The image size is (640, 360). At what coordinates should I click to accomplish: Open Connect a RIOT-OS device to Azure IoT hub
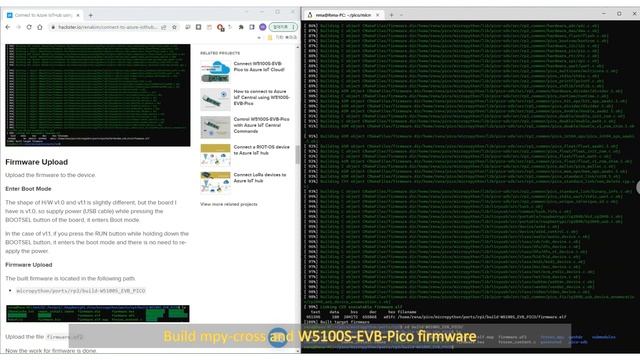coord(262,150)
